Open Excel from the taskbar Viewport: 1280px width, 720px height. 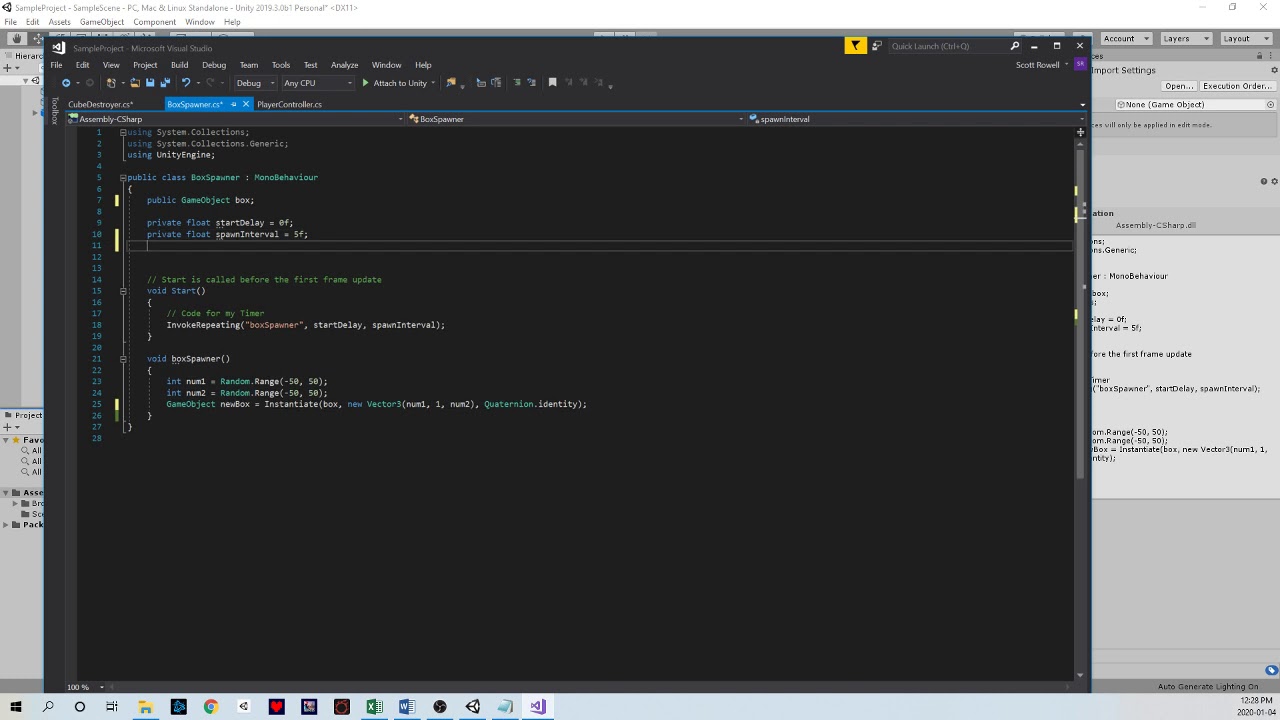tap(374, 707)
